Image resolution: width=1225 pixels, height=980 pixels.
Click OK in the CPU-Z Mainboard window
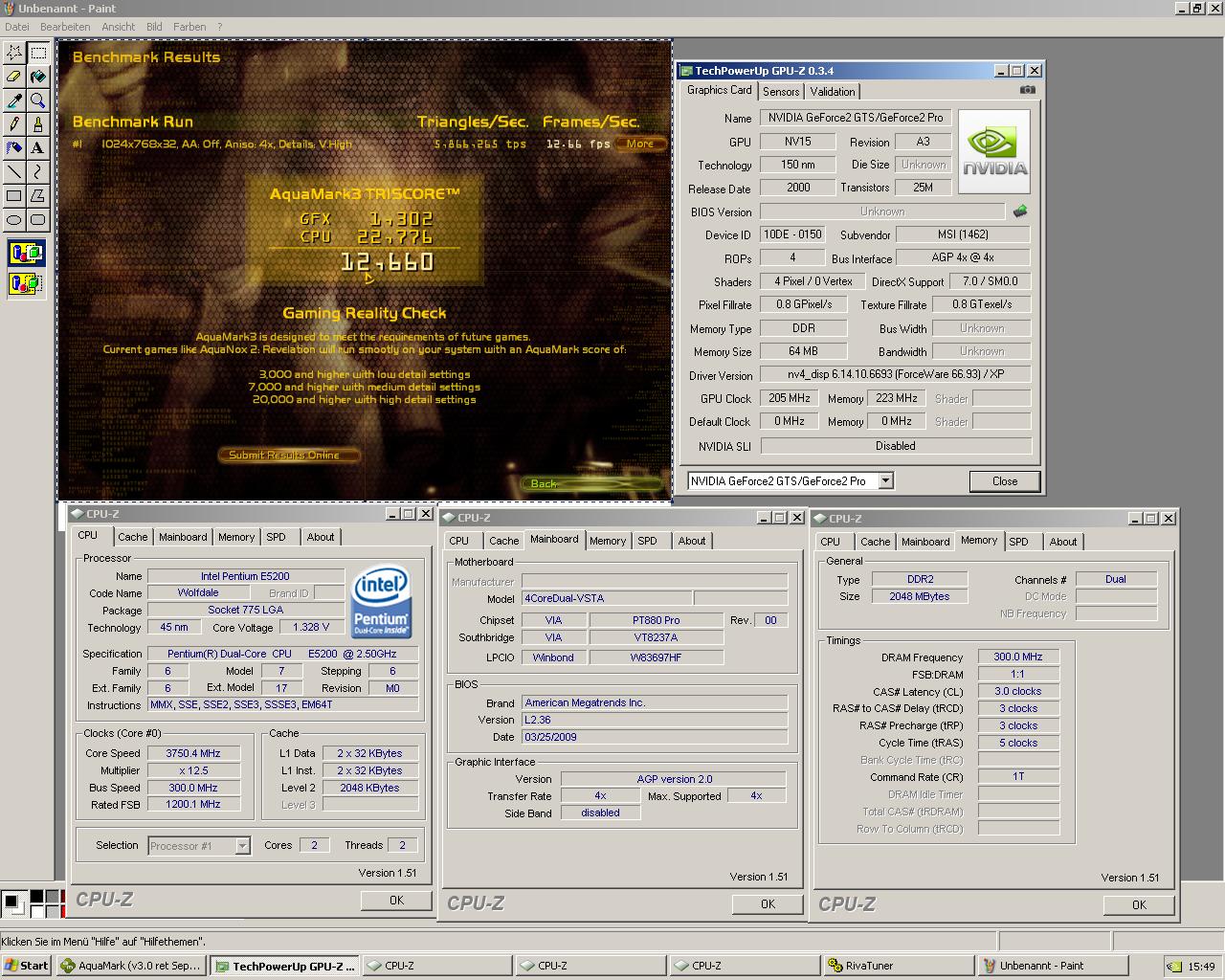coord(768,903)
